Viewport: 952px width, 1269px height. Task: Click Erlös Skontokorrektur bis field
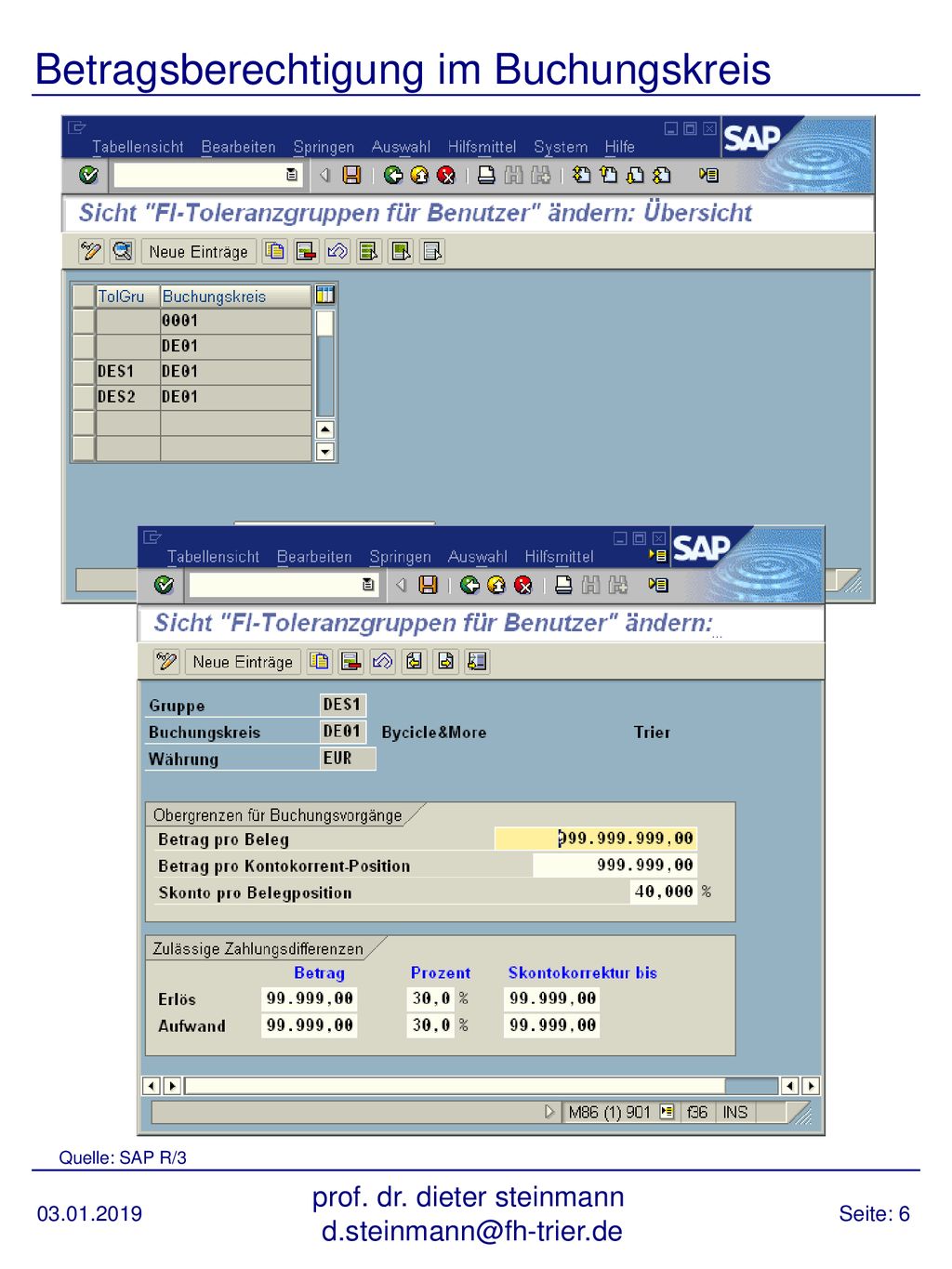(x=552, y=998)
